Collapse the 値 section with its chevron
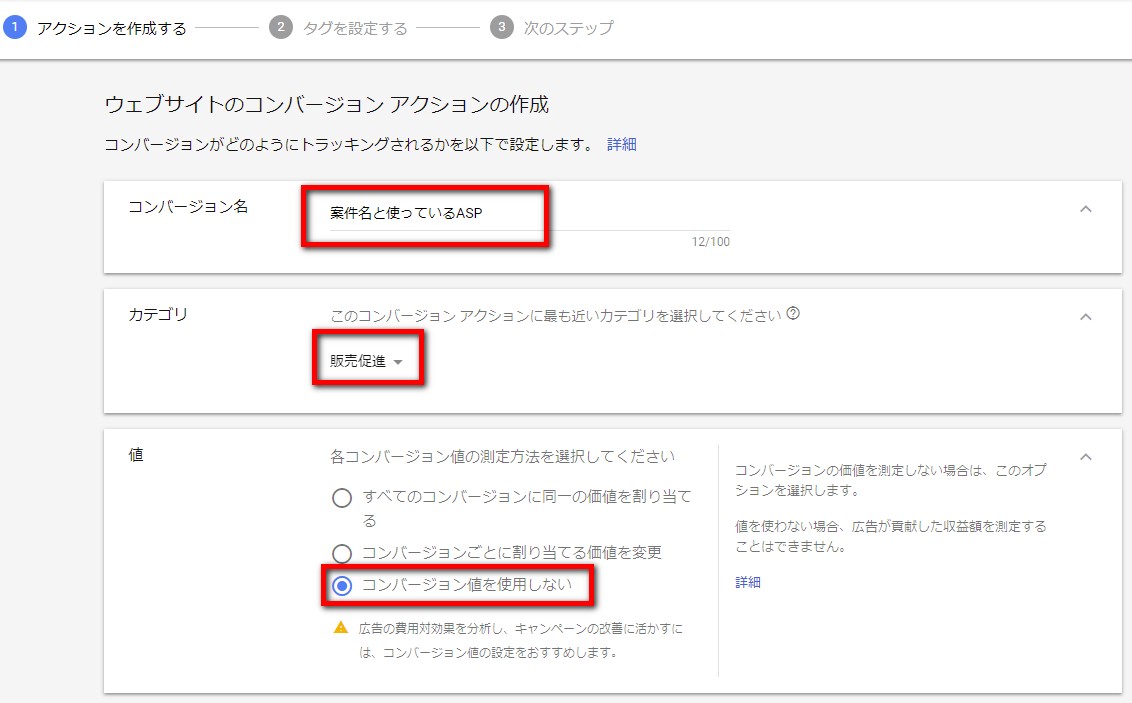 (1086, 457)
